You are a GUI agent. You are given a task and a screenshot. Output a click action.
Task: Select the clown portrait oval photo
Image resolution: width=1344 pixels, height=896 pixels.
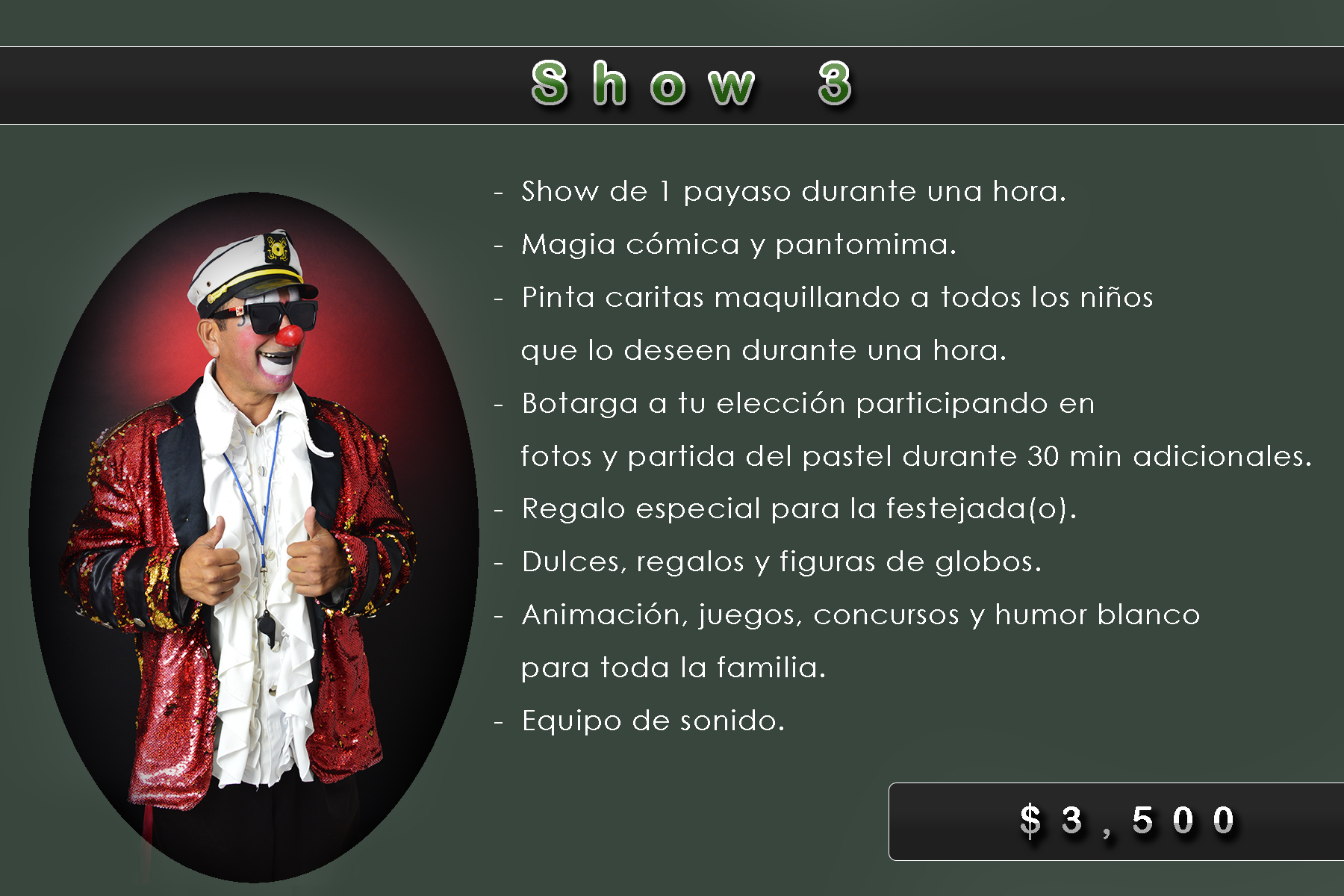point(254,538)
